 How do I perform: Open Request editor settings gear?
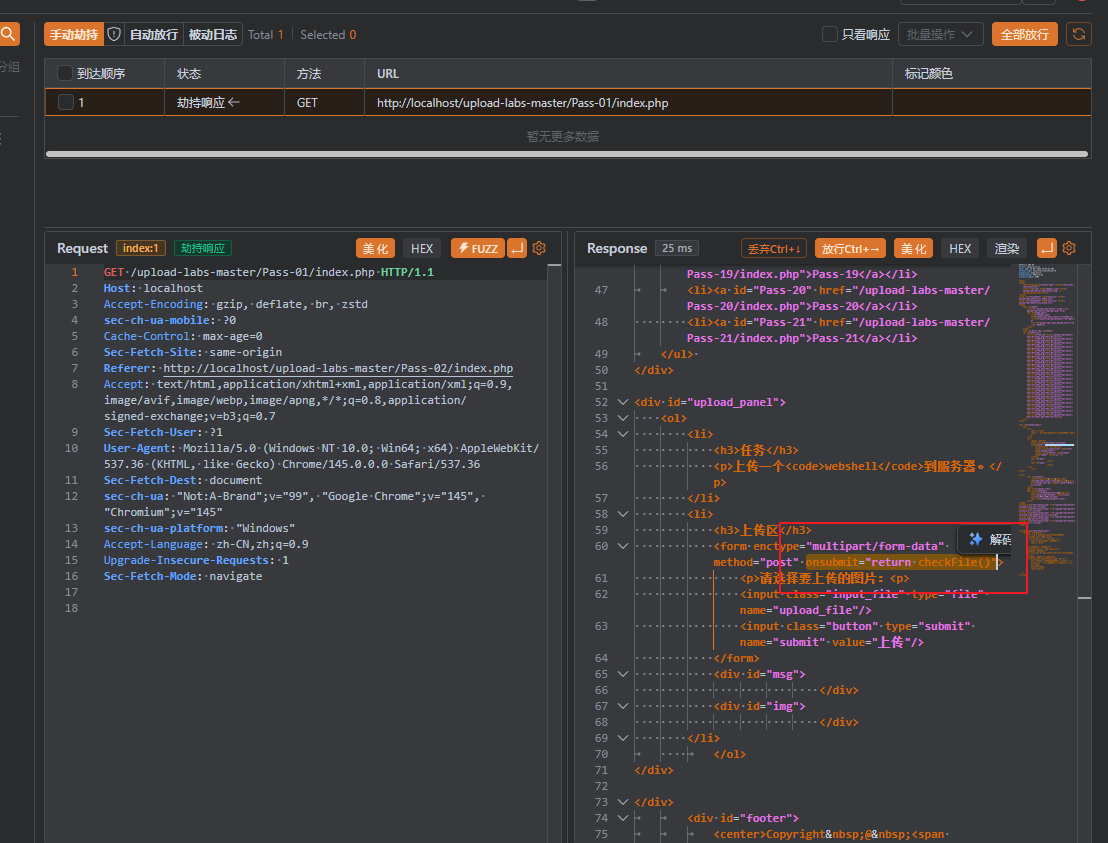click(539, 248)
